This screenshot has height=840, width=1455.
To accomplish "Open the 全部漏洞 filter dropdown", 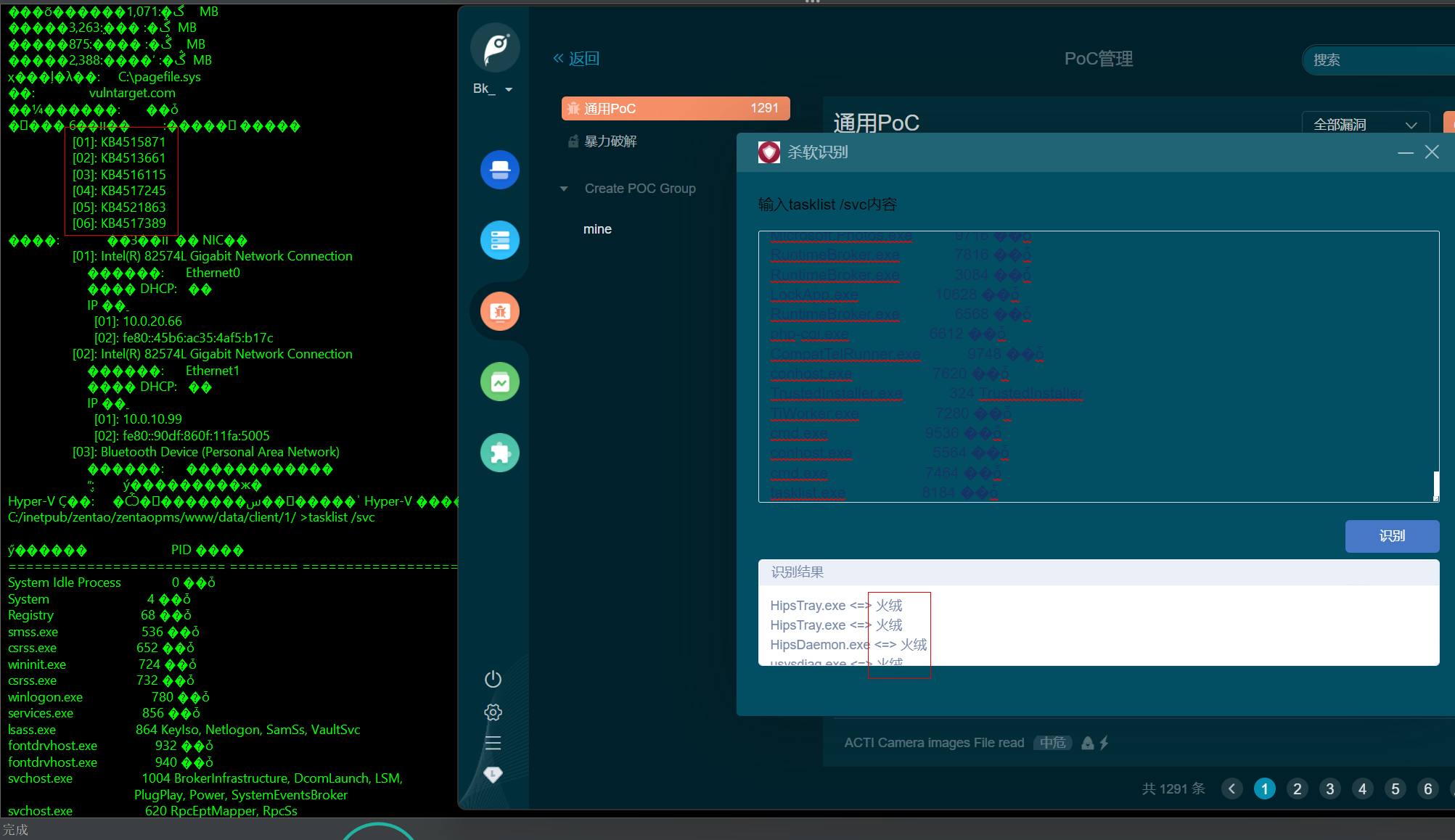I will pyautogui.click(x=1365, y=124).
